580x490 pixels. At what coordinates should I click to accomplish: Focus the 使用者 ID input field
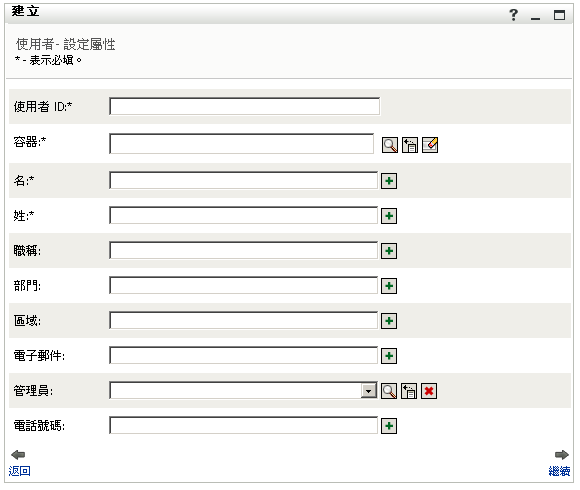[245, 107]
